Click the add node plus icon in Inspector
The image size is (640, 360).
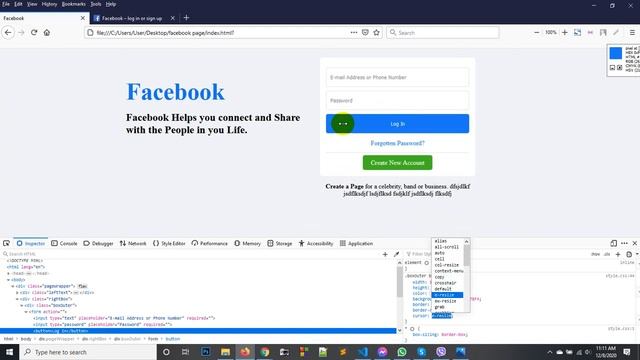click(x=385, y=254)
